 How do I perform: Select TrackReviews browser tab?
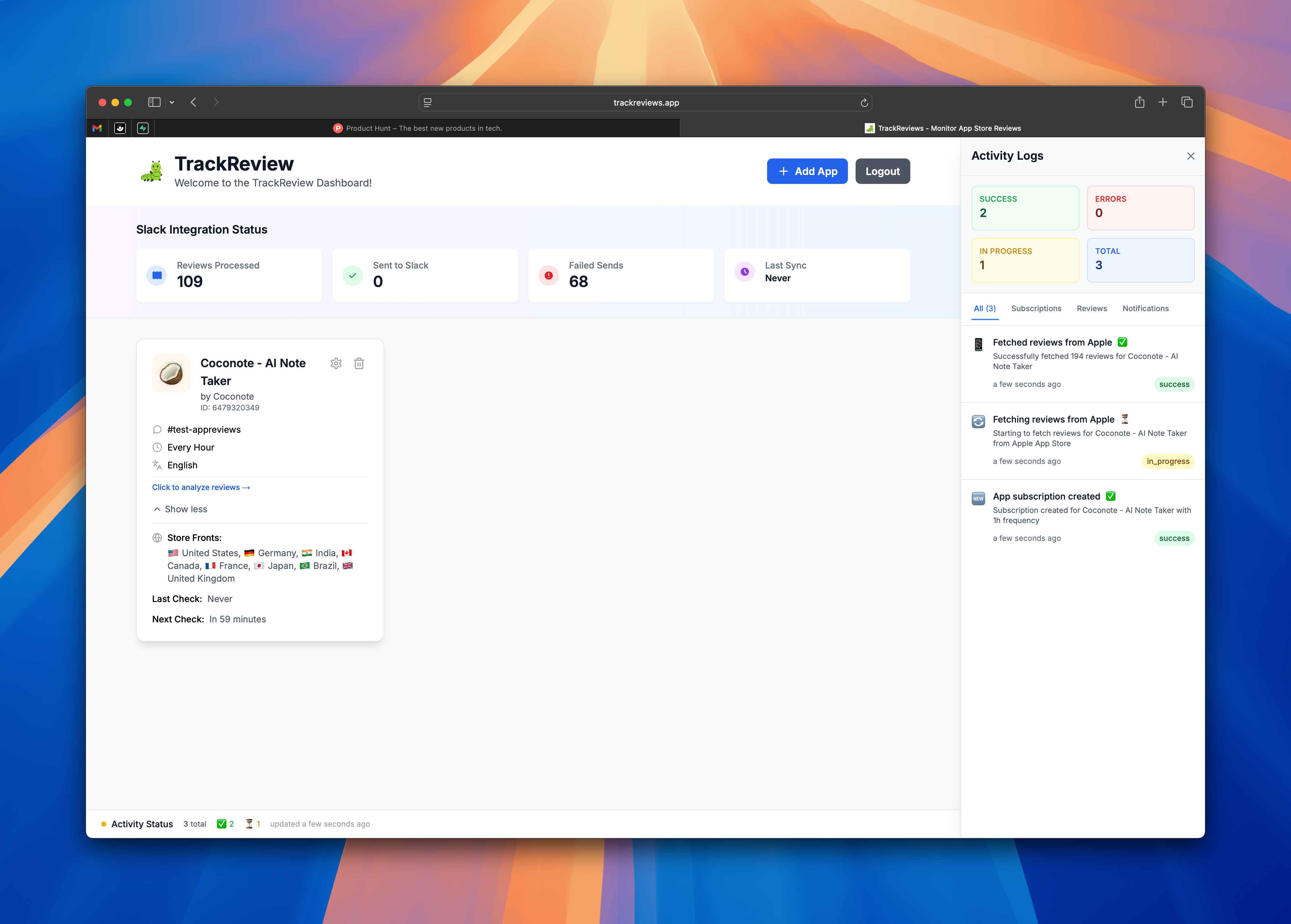[943, 128]
